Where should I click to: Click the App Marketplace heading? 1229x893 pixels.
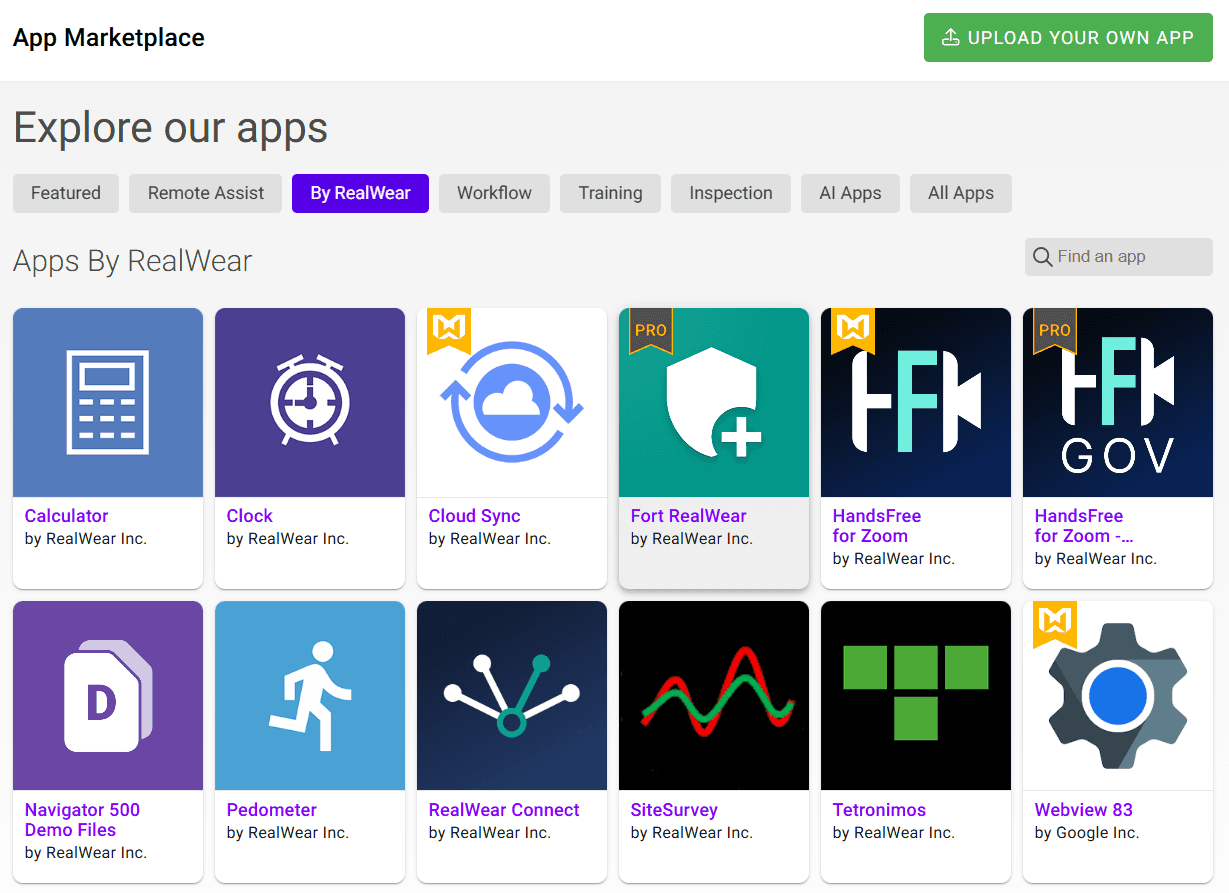tap(109, 38)
